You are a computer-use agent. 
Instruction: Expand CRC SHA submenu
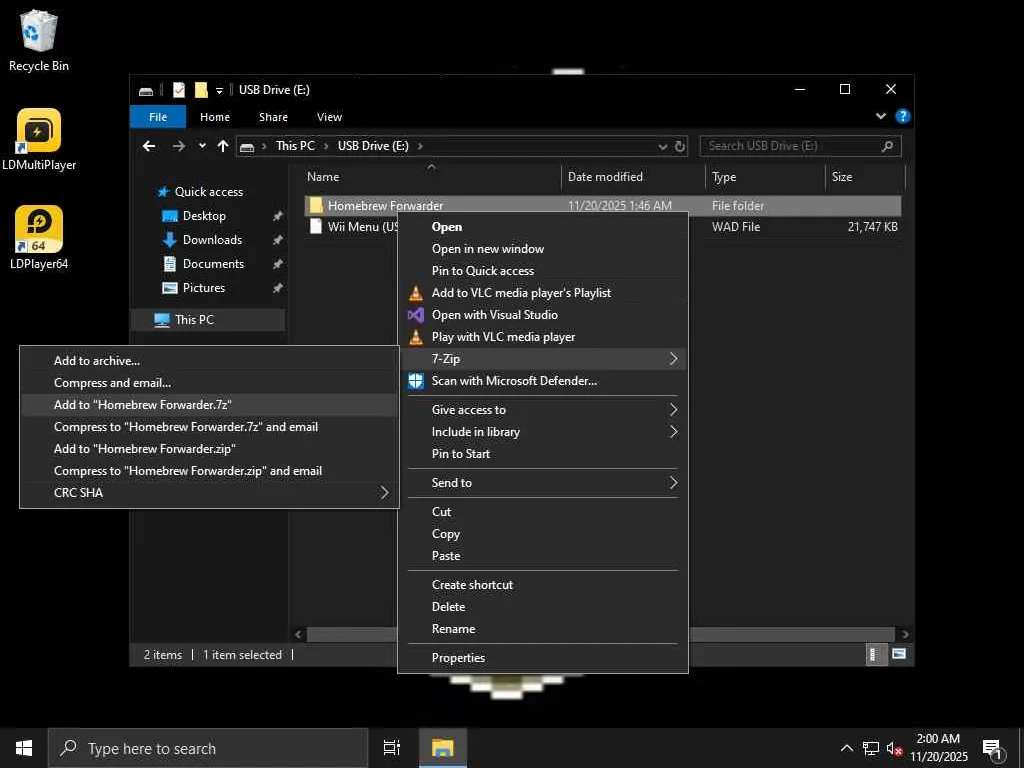point(209,492)
